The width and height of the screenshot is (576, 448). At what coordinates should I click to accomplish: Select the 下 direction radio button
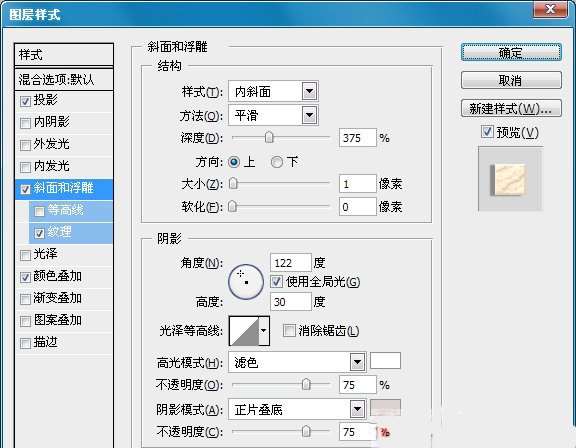point(277,162)
